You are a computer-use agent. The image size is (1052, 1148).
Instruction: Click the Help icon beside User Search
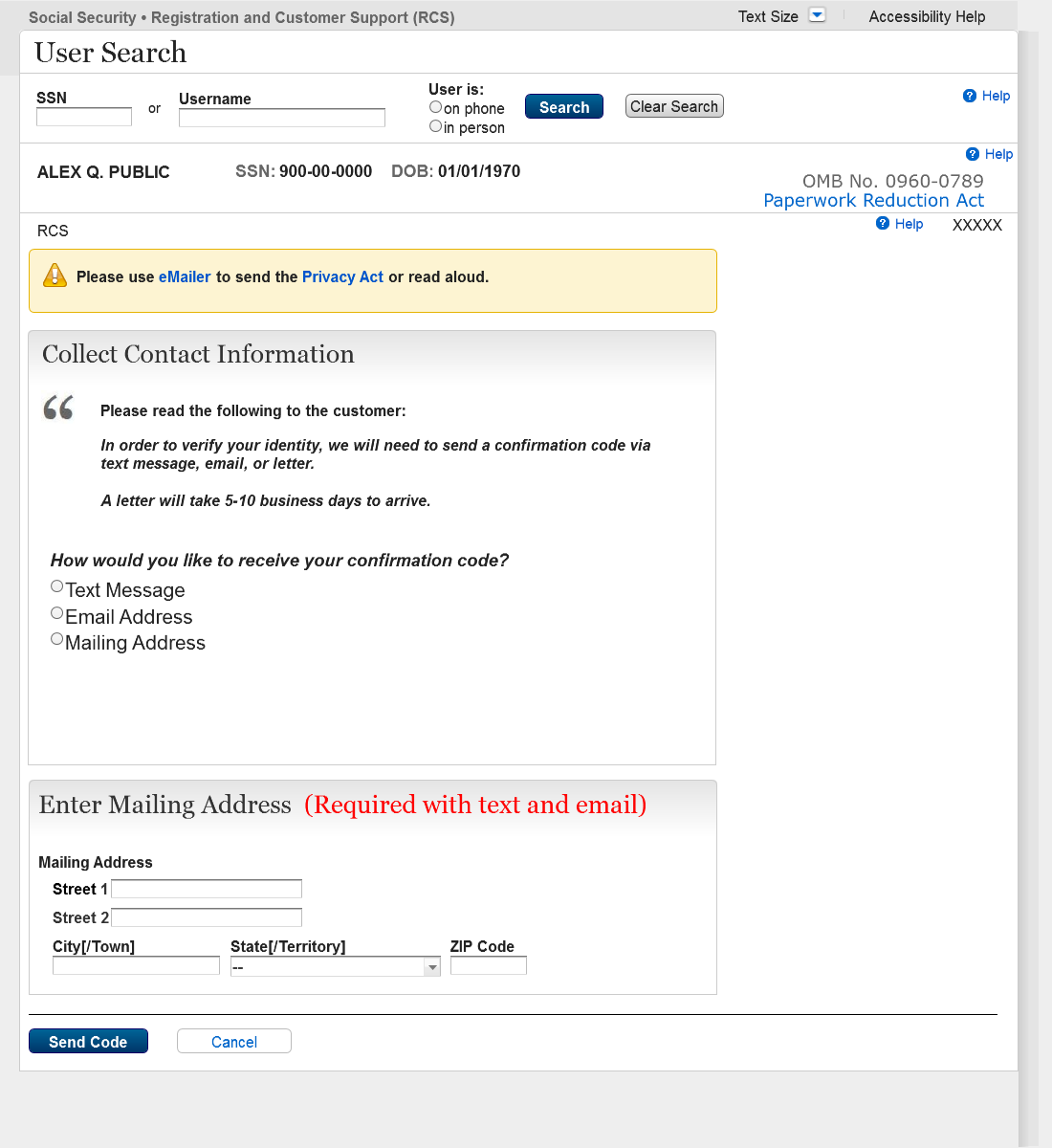coord(970,96)
